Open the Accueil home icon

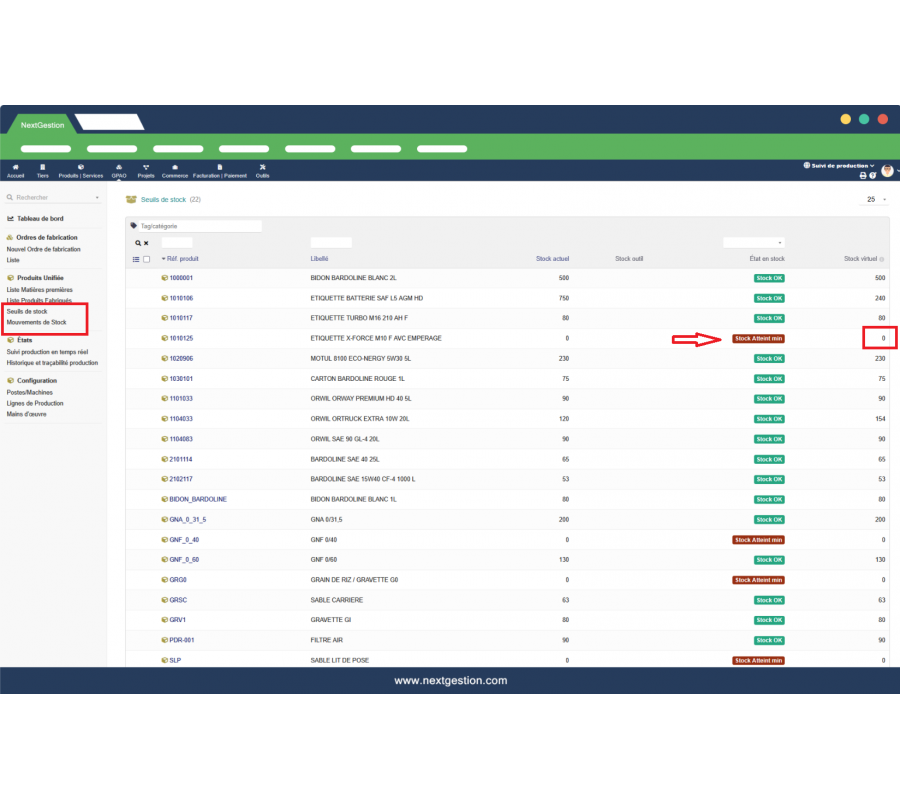point(15,170)
